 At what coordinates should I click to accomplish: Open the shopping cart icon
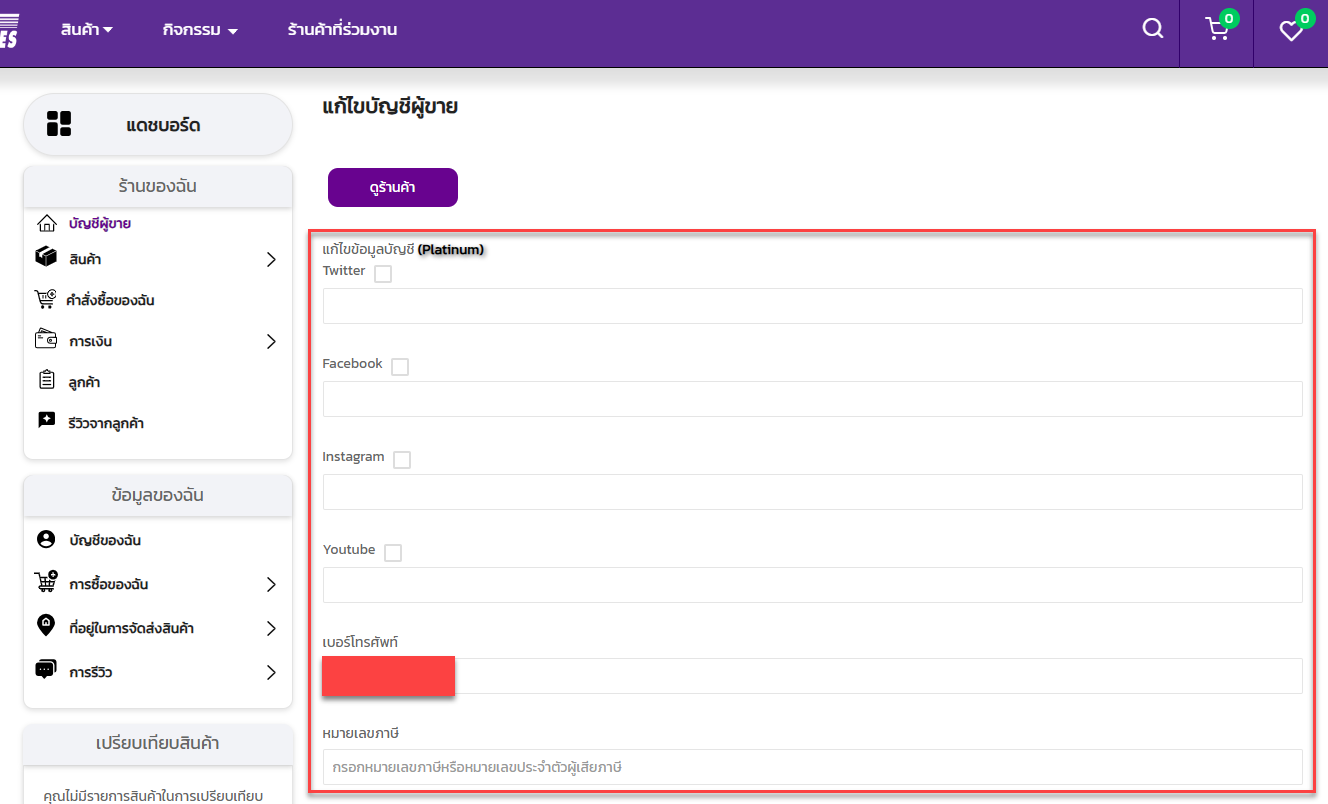1217,30
